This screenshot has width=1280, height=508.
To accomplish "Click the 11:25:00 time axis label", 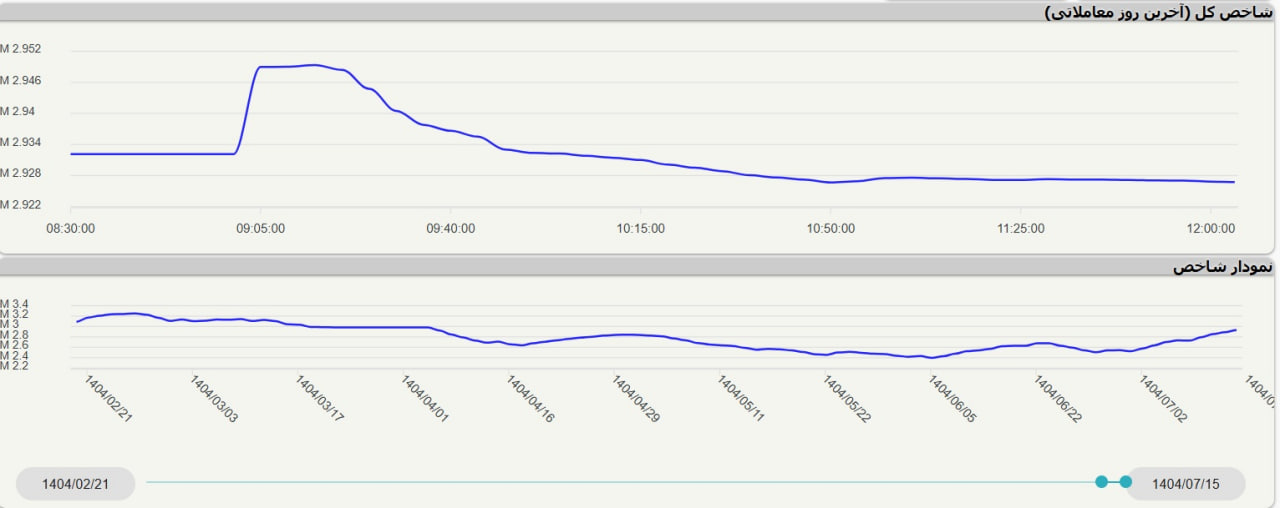I will click(x=1020, y=228).
